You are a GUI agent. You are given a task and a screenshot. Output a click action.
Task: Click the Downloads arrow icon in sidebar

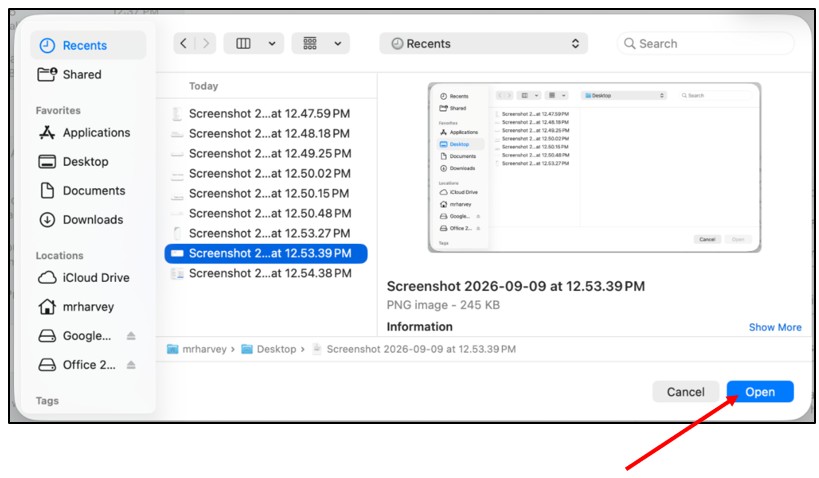[47, 220]
